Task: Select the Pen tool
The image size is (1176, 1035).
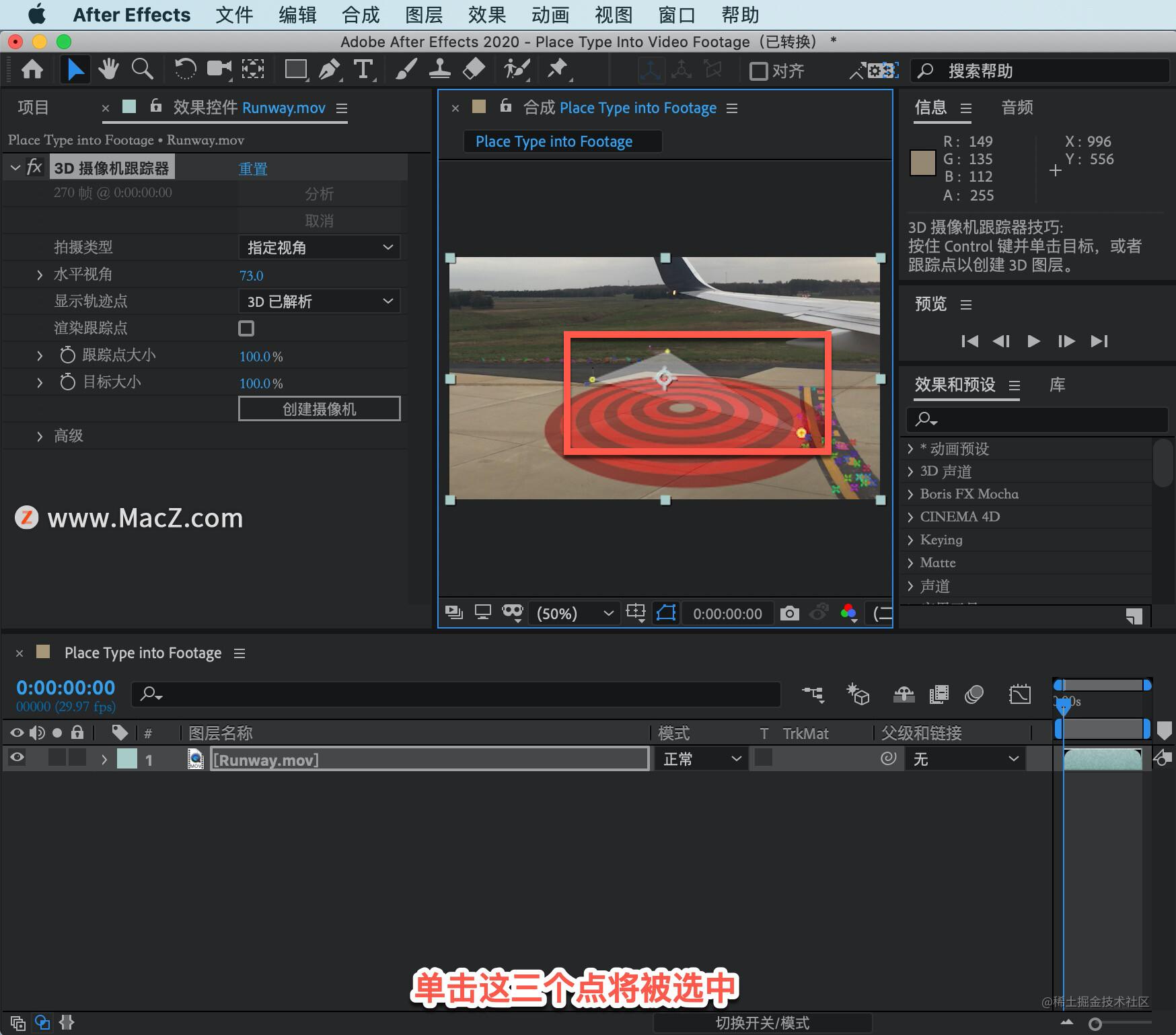Action: [x=329, y=69]
